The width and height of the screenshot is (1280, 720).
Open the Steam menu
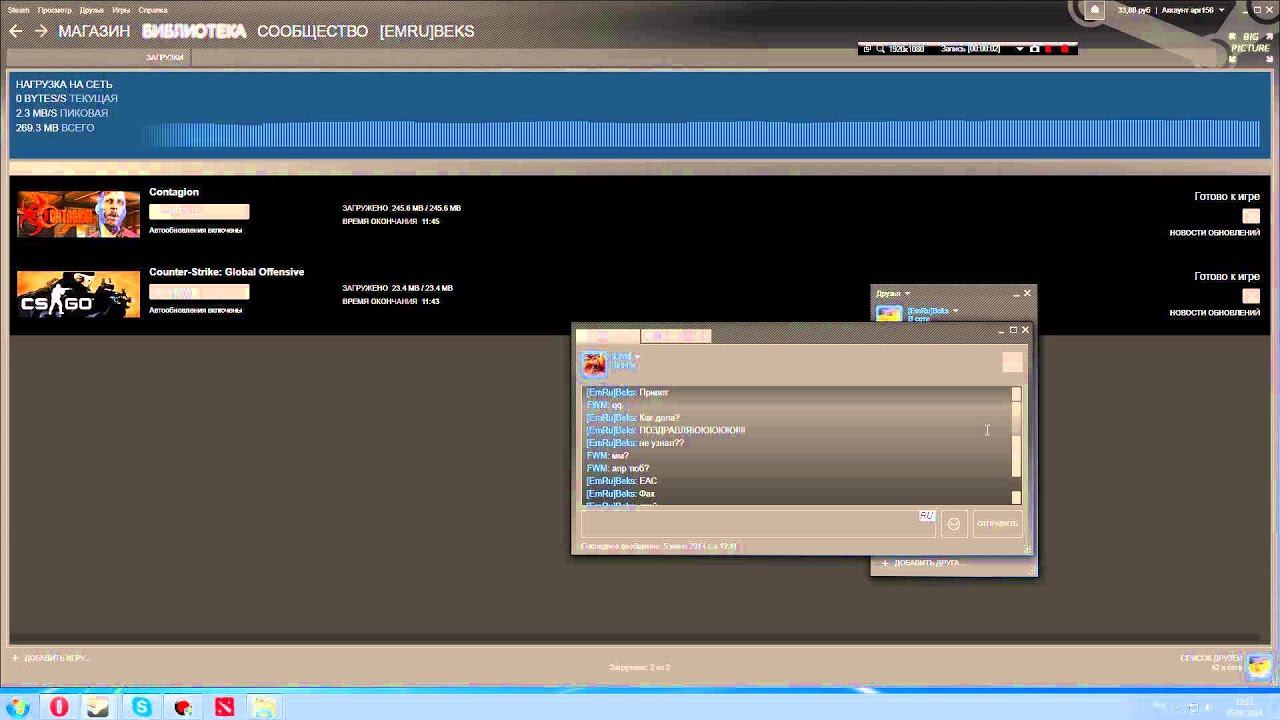coord(18,10)
